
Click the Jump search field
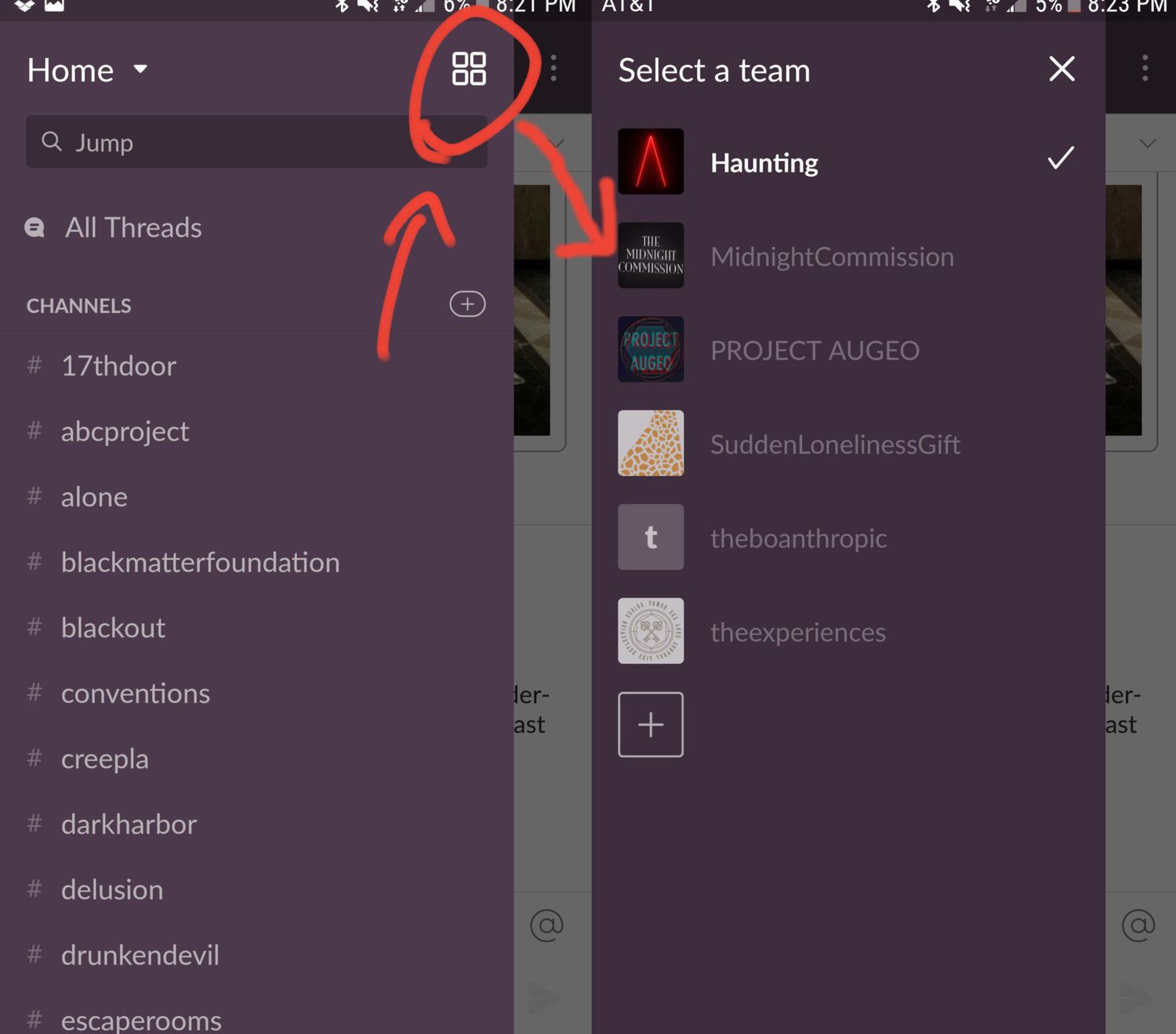(256, 142)
